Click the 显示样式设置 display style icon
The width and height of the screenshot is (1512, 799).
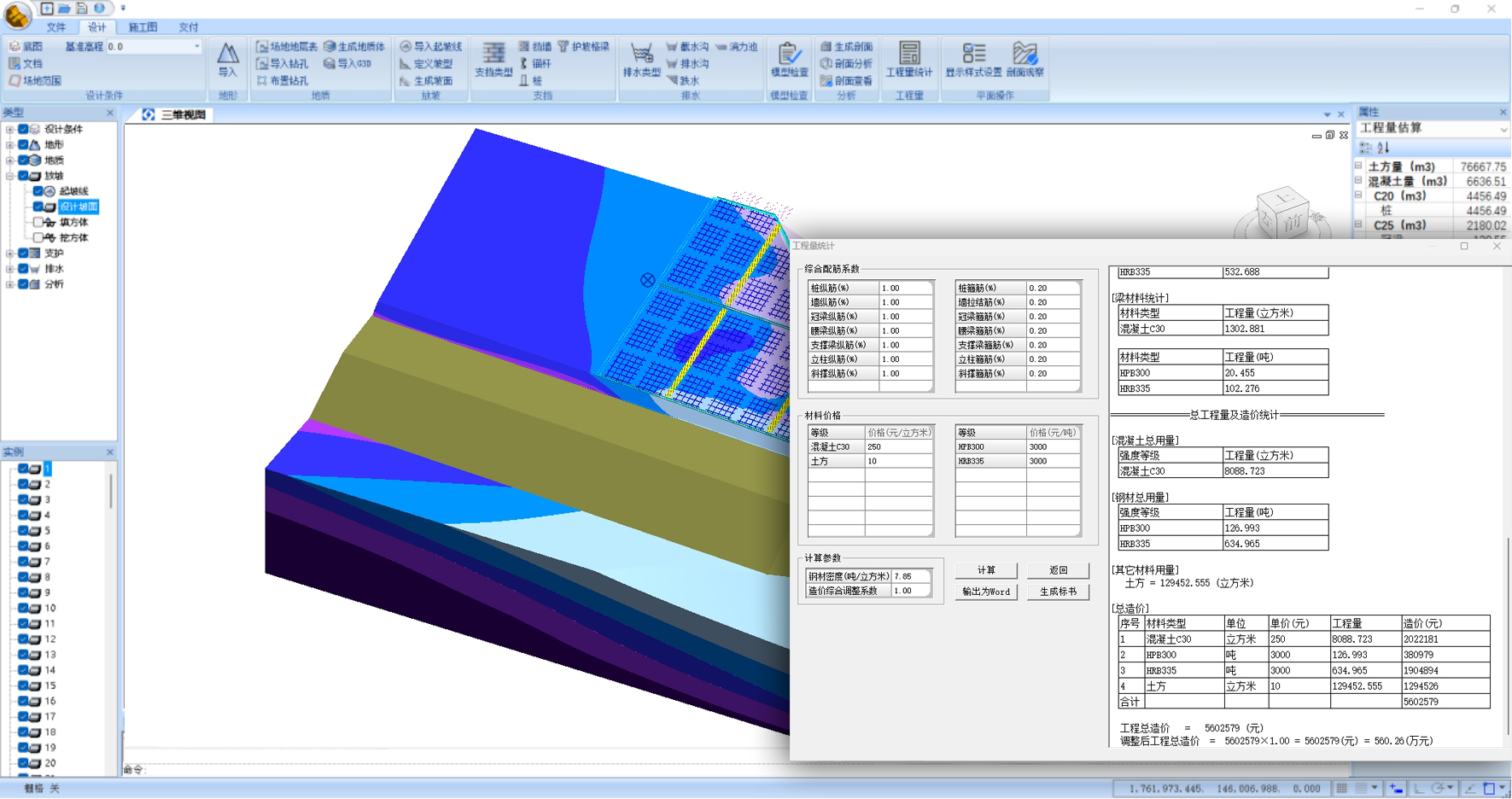pyautogui.click(x=973, y=61)
